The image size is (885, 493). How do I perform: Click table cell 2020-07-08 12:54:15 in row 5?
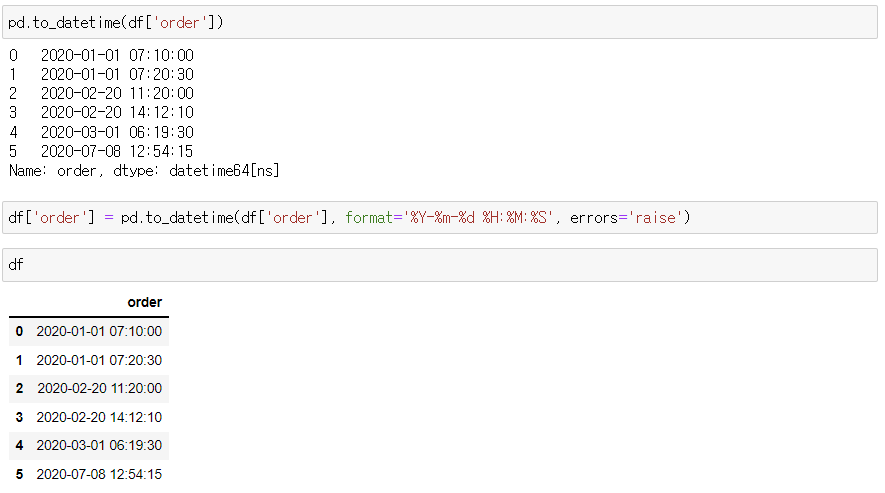99,474
